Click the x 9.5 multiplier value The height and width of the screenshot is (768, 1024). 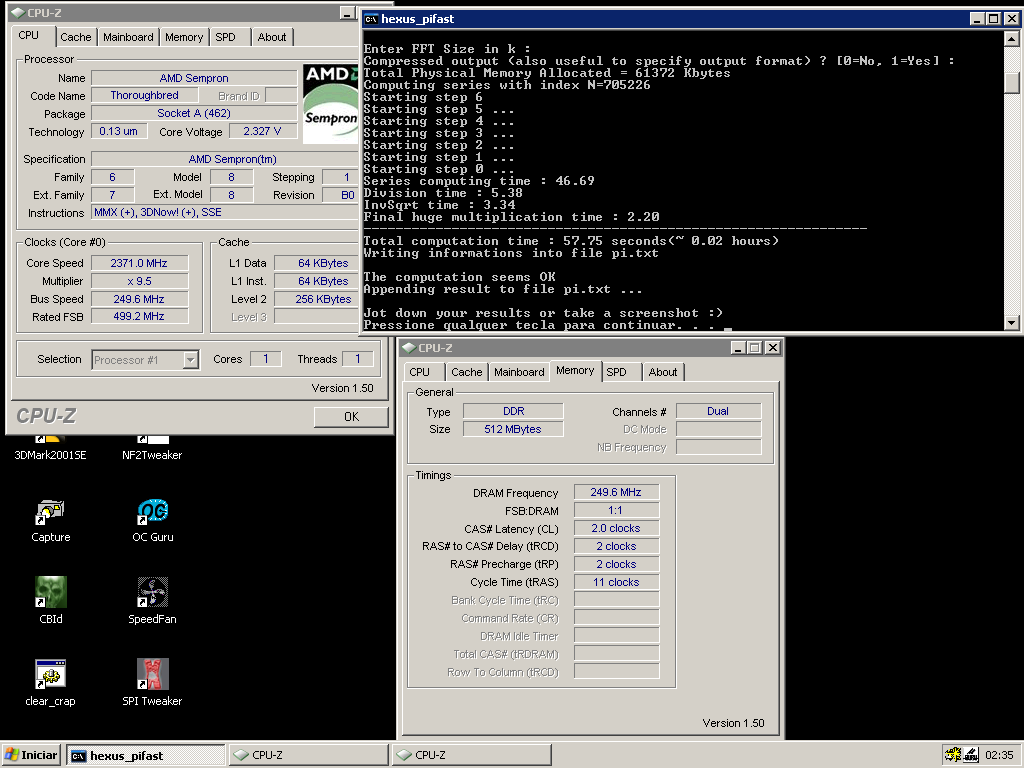(139, 281)
